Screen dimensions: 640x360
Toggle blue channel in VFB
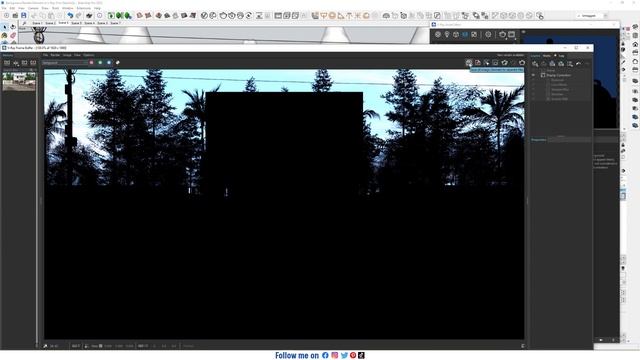point(109,62)
